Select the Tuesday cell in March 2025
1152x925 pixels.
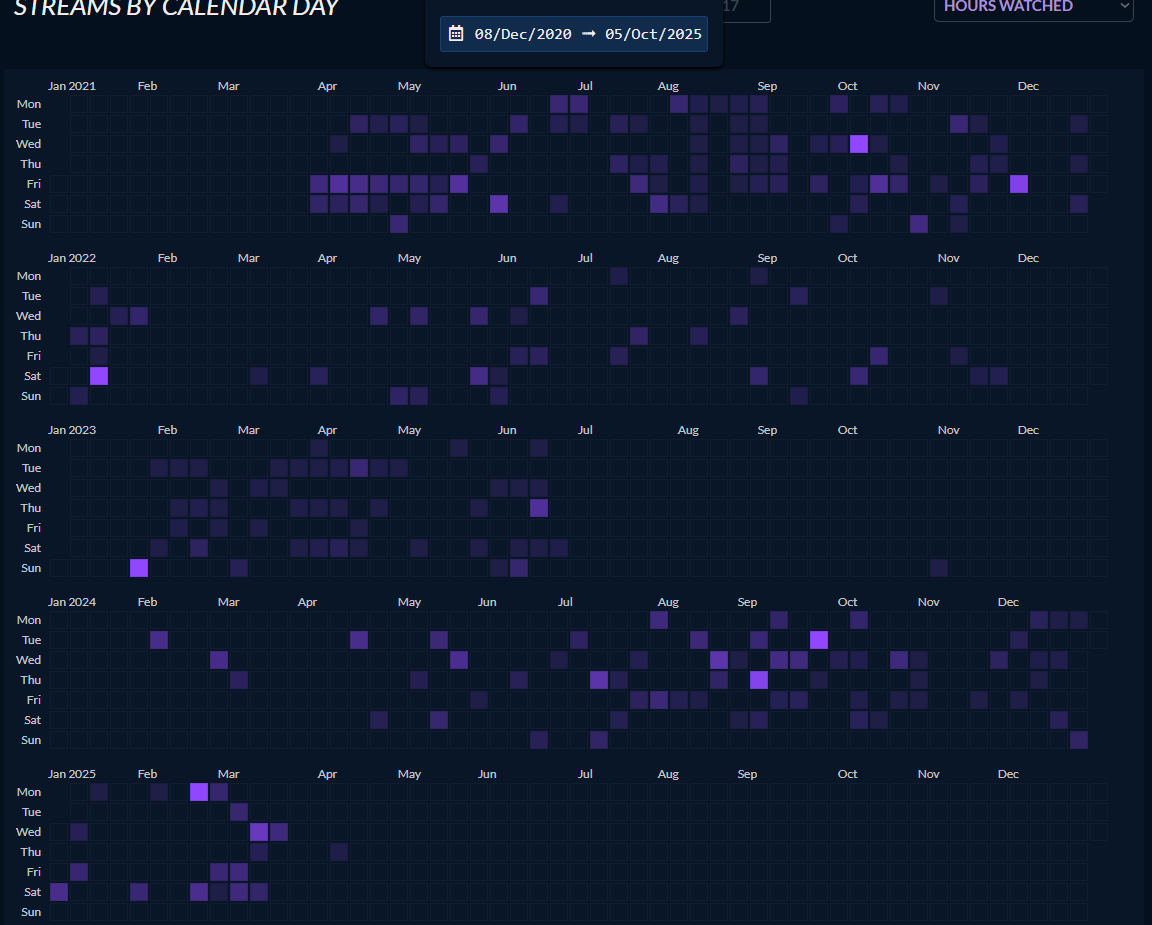(239, 812)
